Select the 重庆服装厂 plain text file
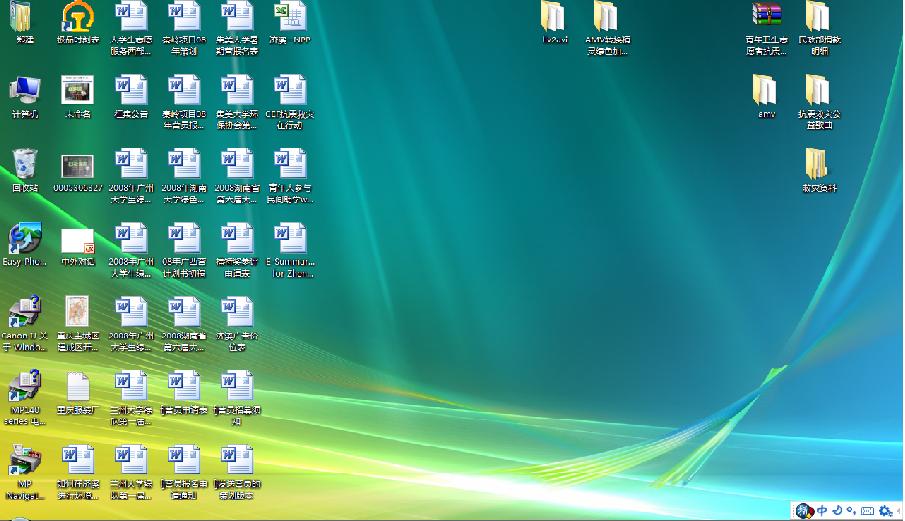The height and width of the screenshot is (521, 905). [78, 385]
